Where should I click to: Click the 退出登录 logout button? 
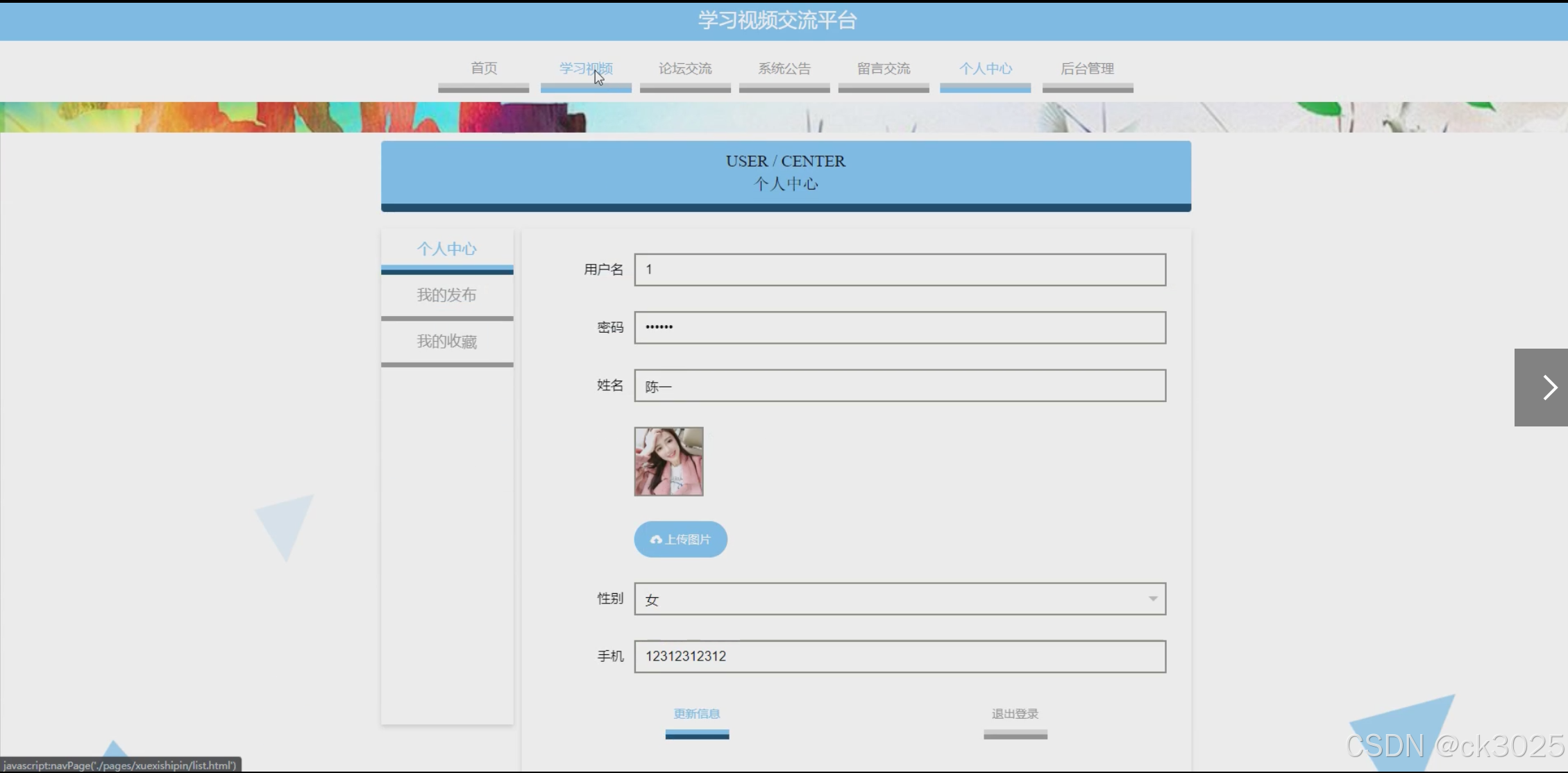[x=1015, y=714]
